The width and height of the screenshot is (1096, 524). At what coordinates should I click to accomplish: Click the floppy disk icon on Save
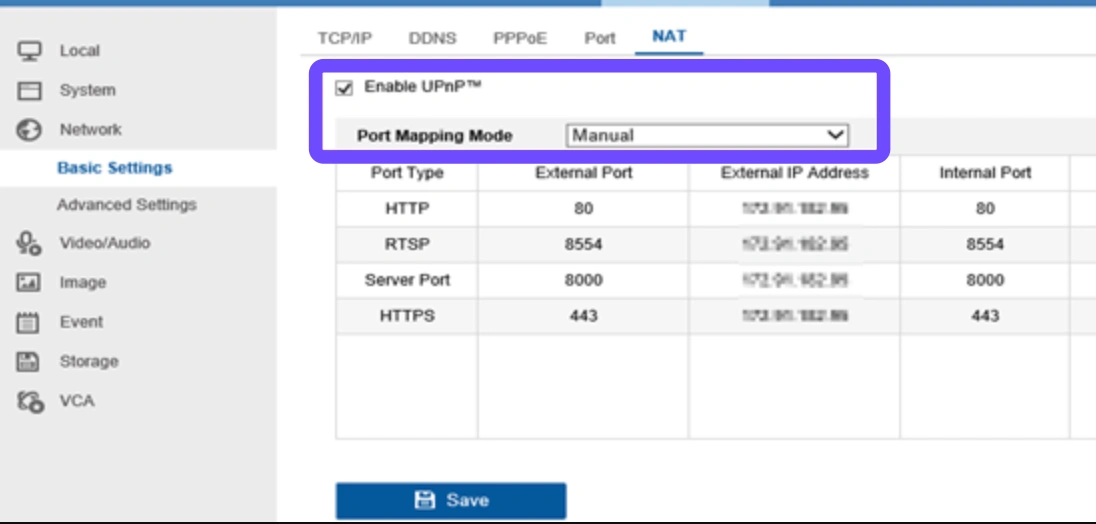click(424, 500)
